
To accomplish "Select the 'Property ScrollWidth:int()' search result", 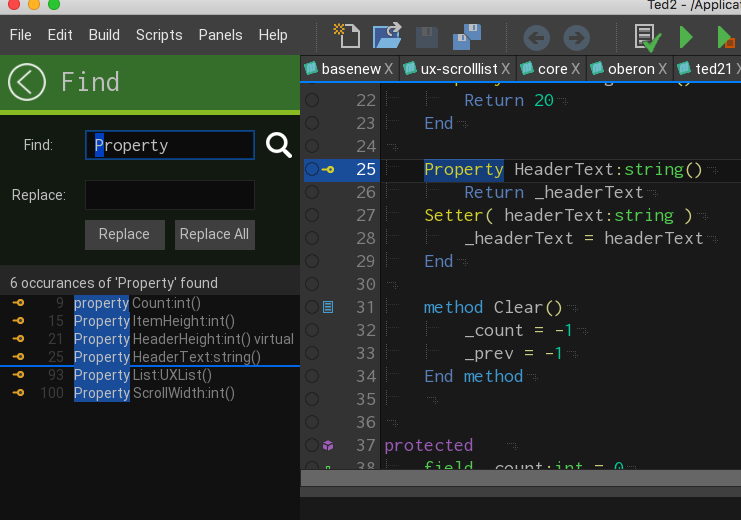I will point(155,393).
